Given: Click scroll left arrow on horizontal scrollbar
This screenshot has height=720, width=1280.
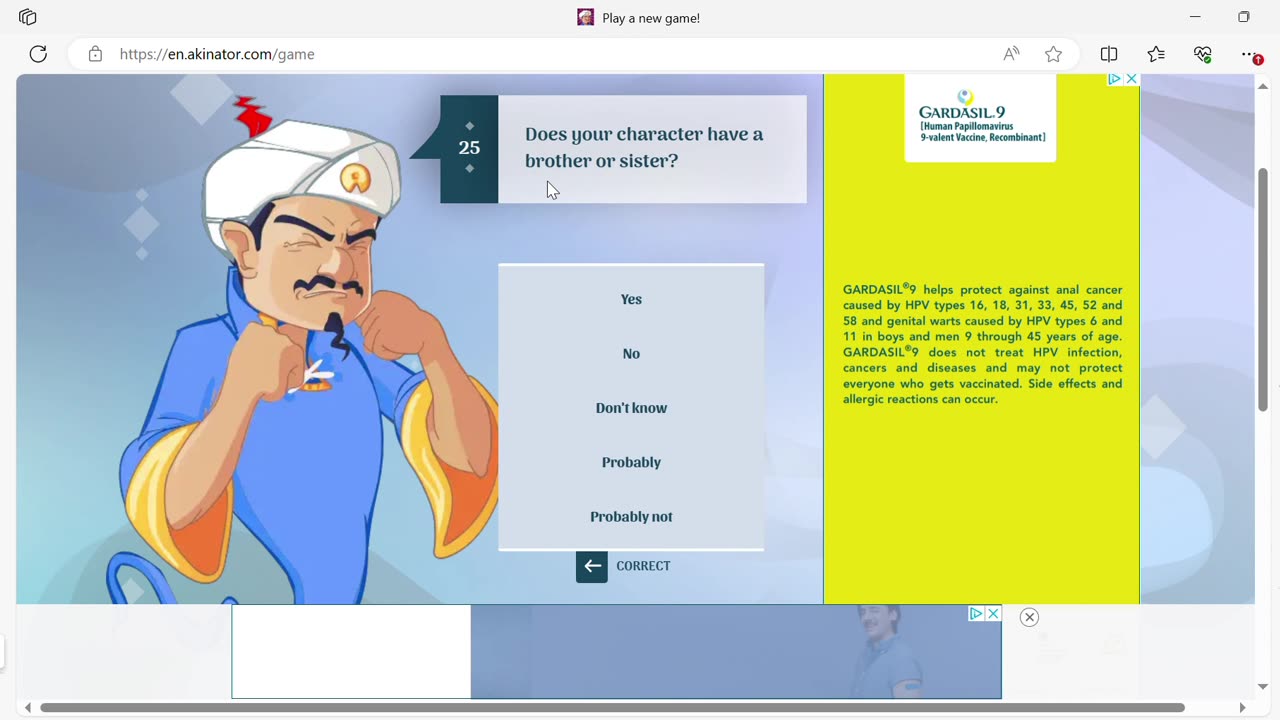Looking at the screenshot, I should (x=27, y=708).
